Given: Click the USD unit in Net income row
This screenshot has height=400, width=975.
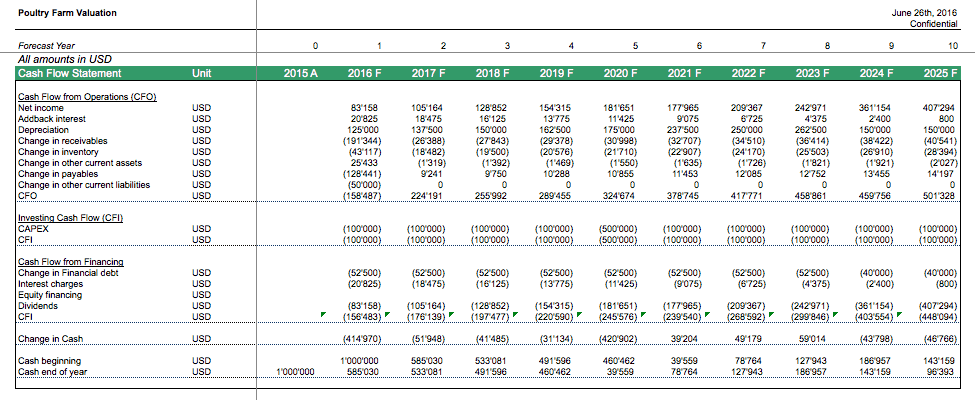Looking at the screenshot, I should pyautogui.click(x=201, y=108).
